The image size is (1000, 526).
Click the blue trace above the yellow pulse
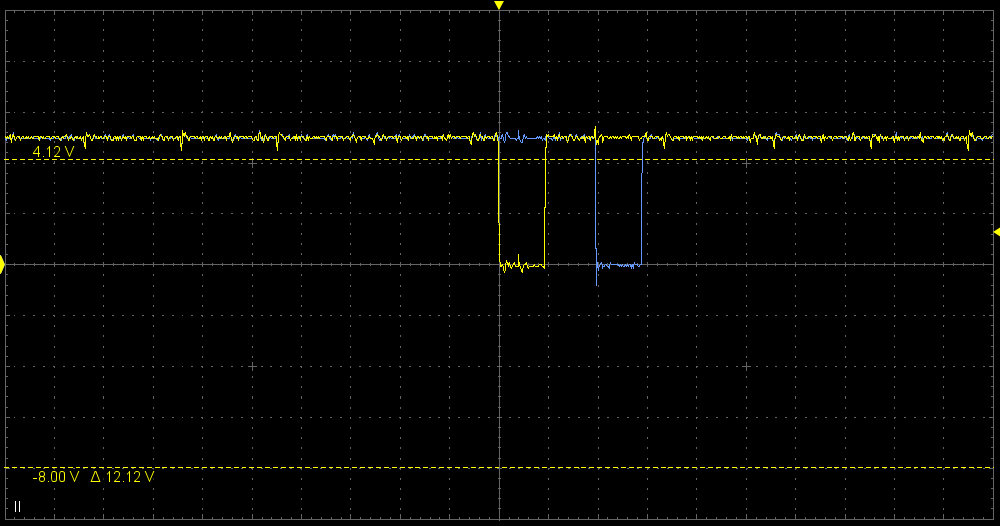(522, 137)
